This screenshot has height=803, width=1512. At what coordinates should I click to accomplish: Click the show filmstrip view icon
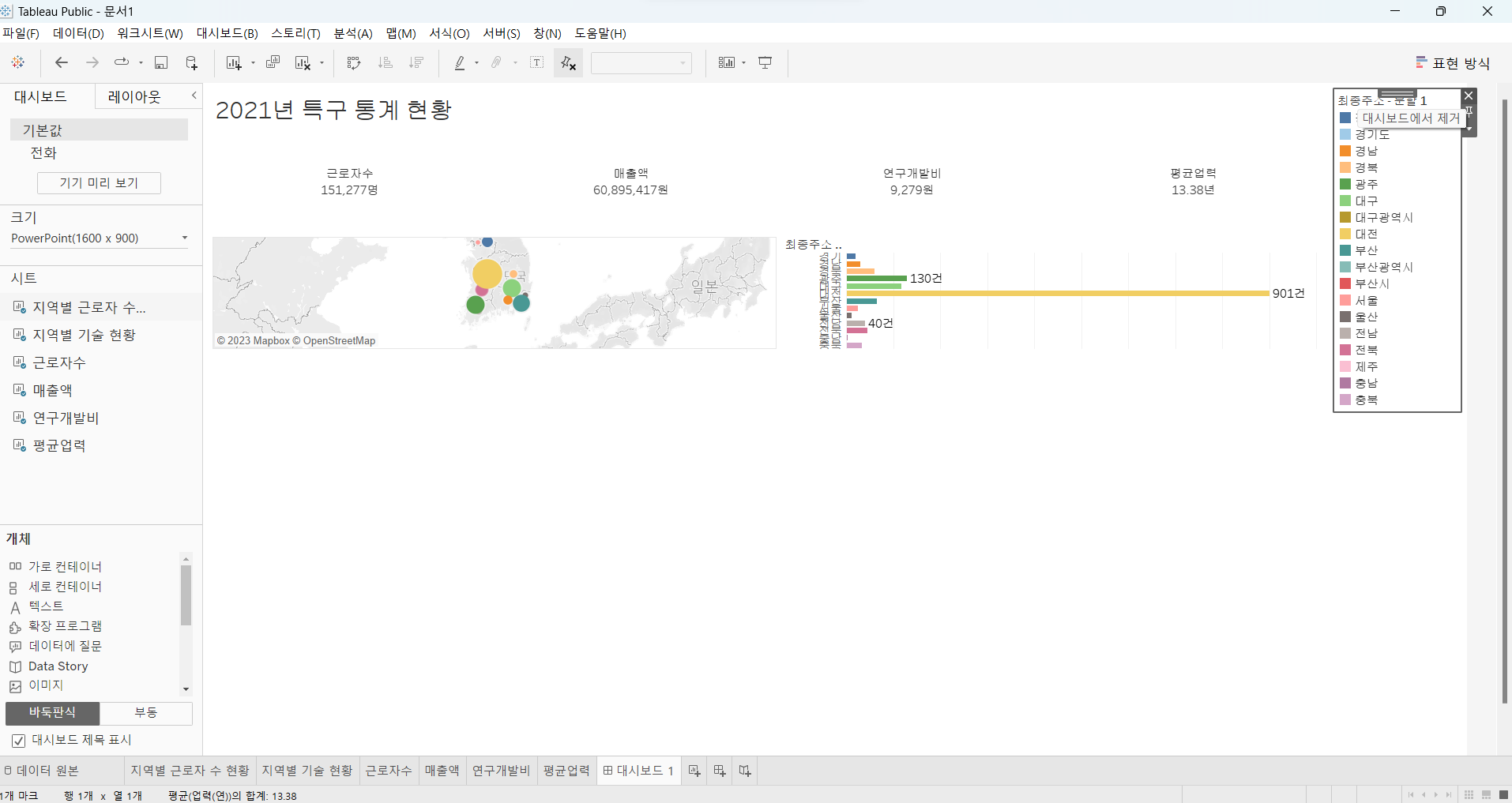pyautogui.click(x=1486, y=794)
